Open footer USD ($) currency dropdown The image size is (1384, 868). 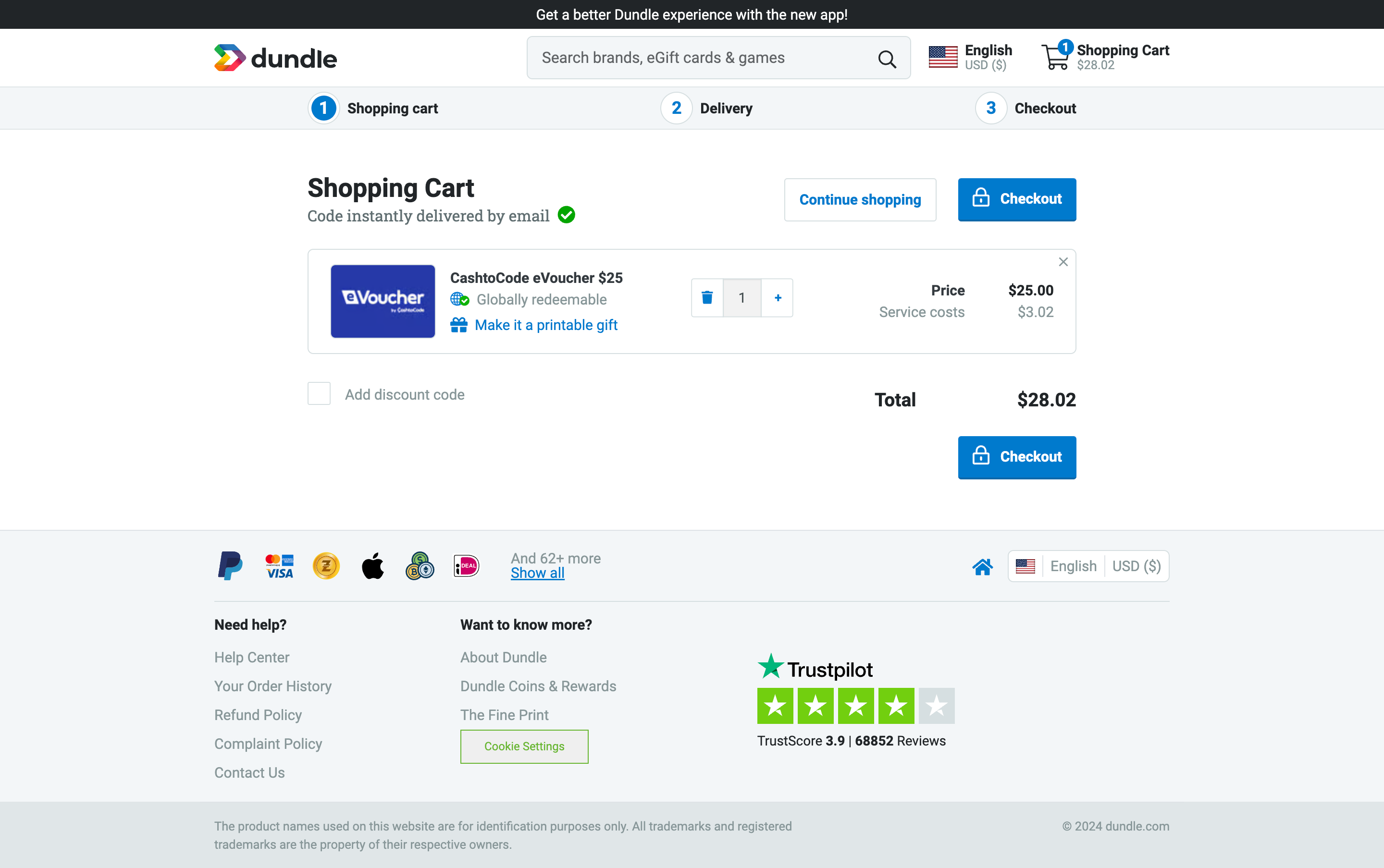1136,566
